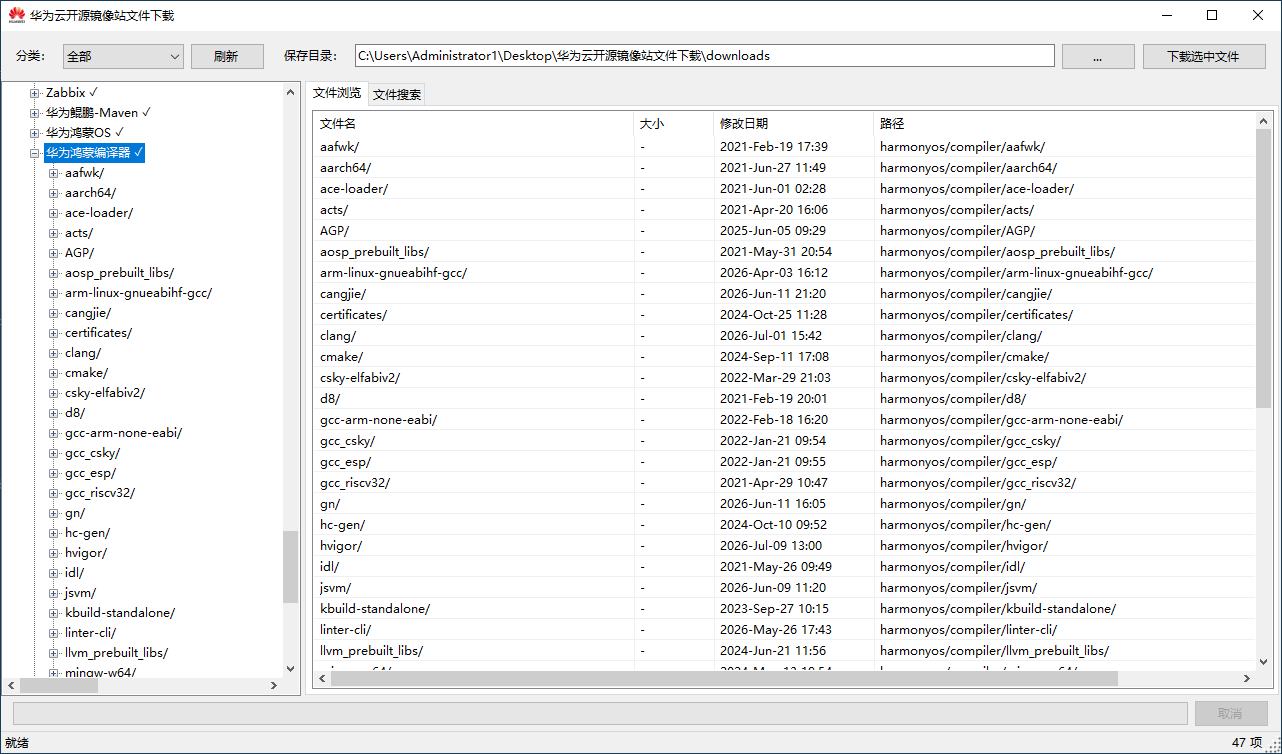Click the Huawei logo icon in title bar
This screenshot has width=1282, height=754.
click(17, 15)
